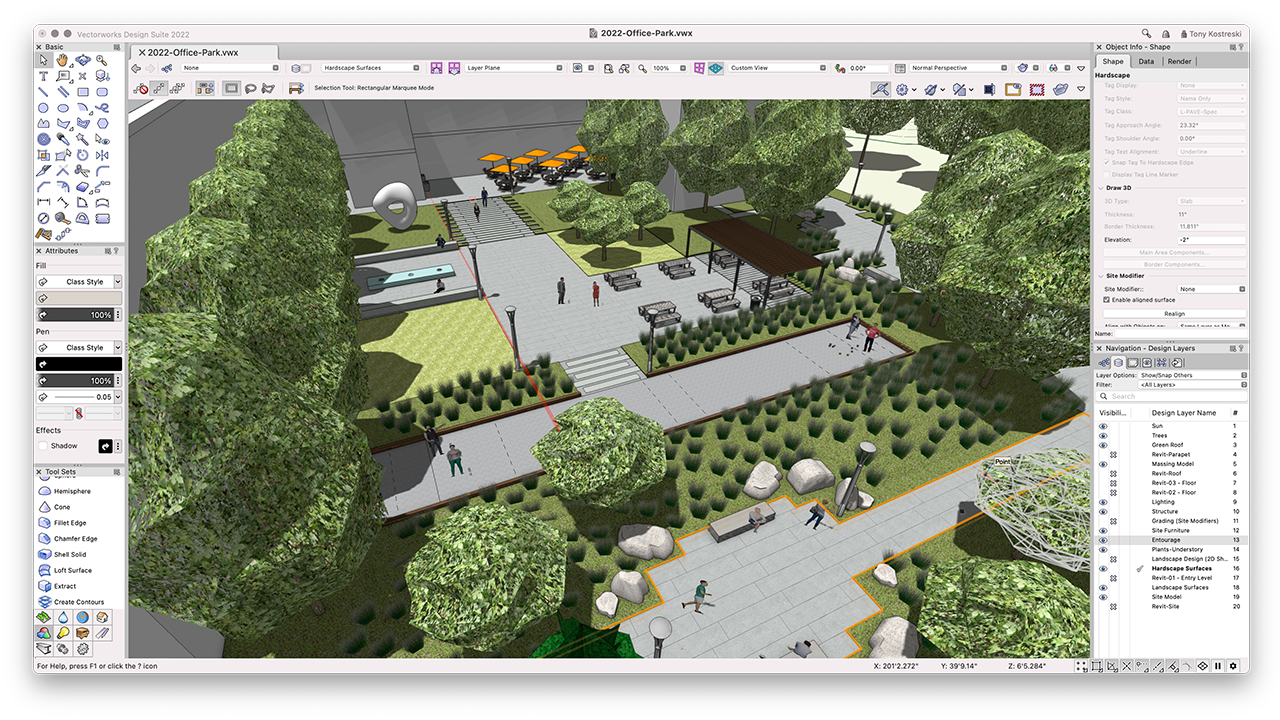
Task: Uncheck Enable aligned surface checkbox
Action: [x=1107, y=300]
